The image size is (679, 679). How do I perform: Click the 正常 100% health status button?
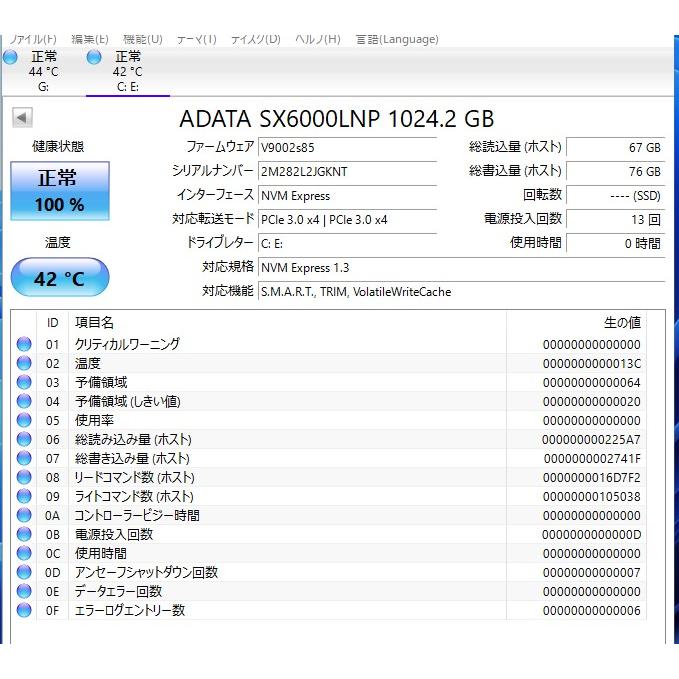tap(59, 191)
